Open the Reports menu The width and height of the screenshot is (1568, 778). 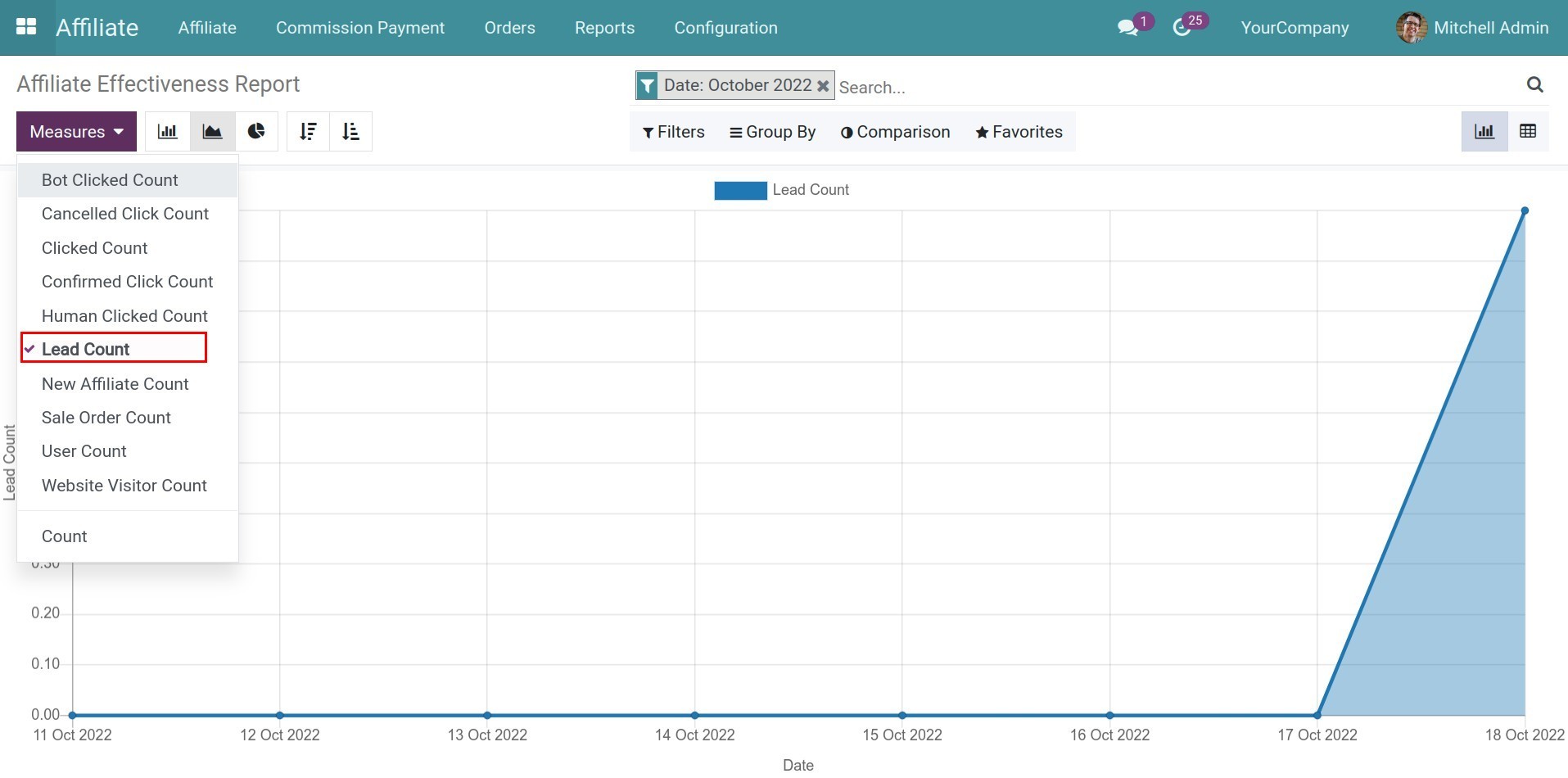point(604,27)
